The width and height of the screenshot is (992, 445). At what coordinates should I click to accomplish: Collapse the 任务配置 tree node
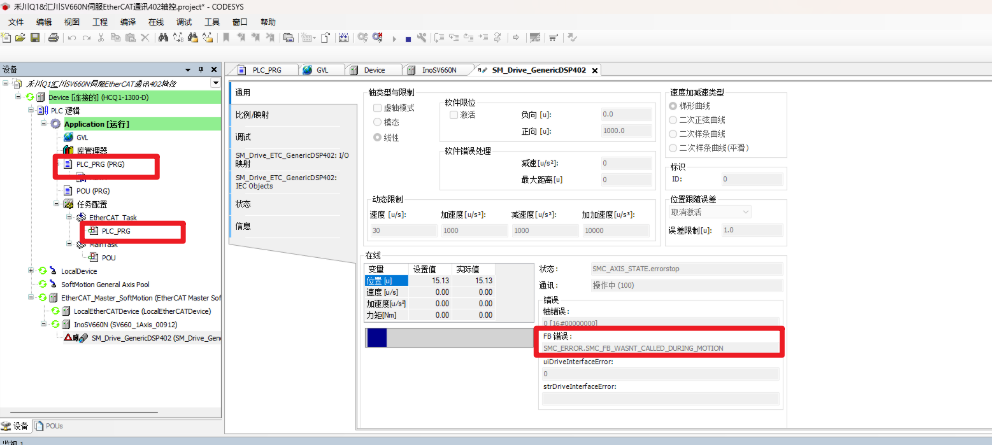coord(55,203)
